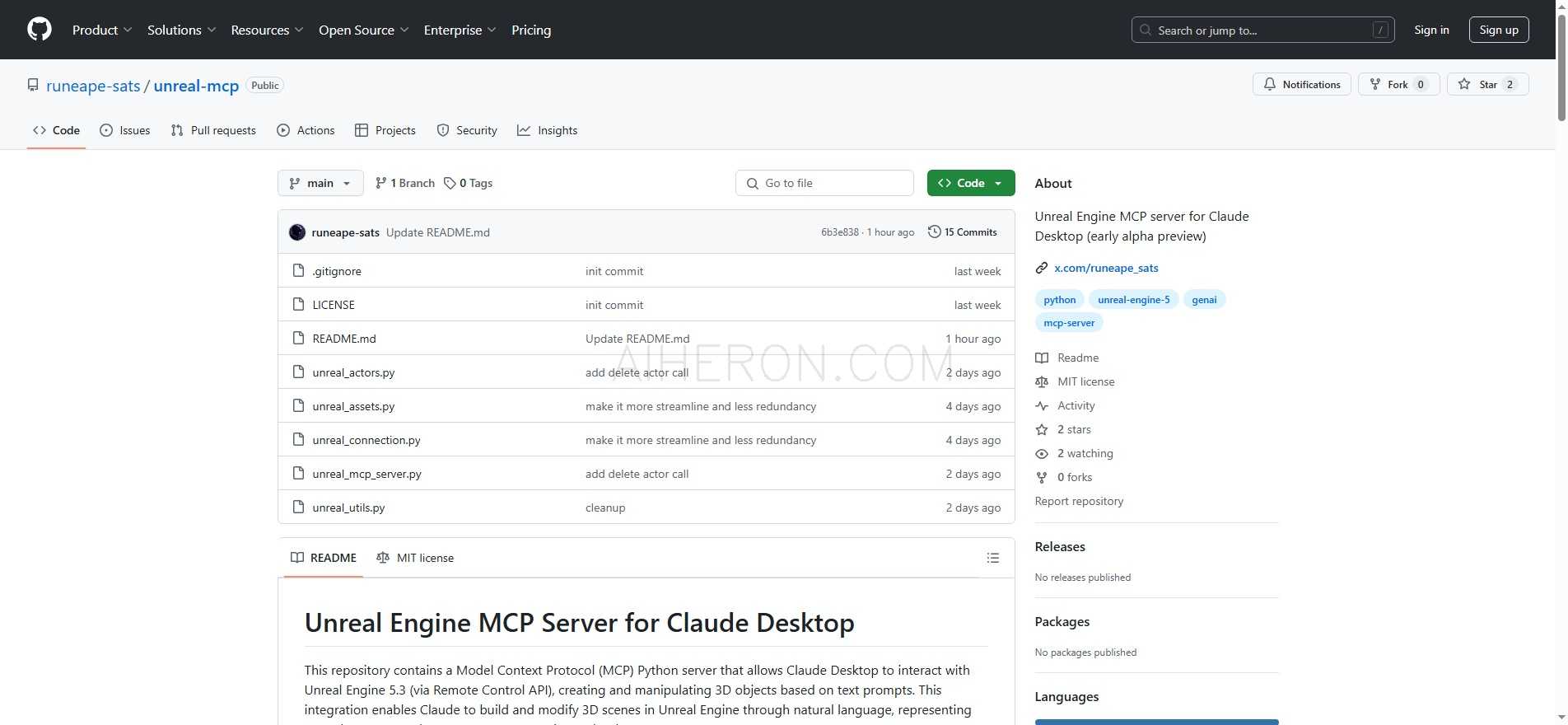
Task: Open the Releases heading link
Action: coord(1060,546)
